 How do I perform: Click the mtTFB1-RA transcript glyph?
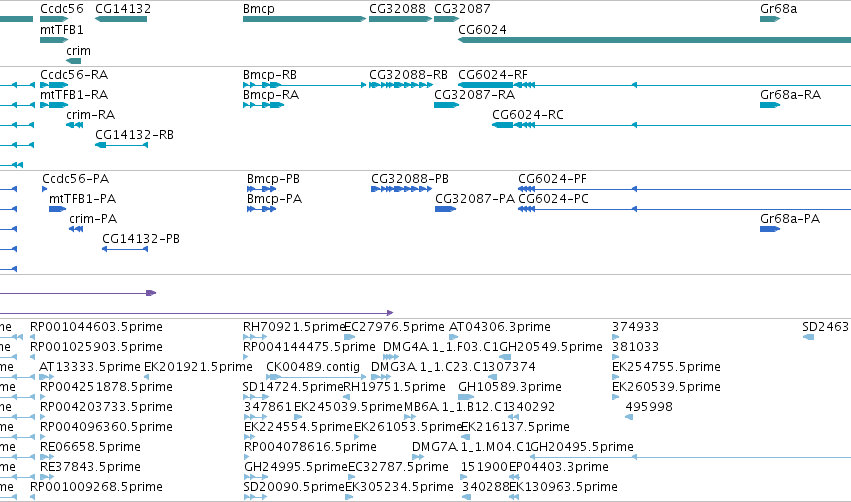point(54,105)
